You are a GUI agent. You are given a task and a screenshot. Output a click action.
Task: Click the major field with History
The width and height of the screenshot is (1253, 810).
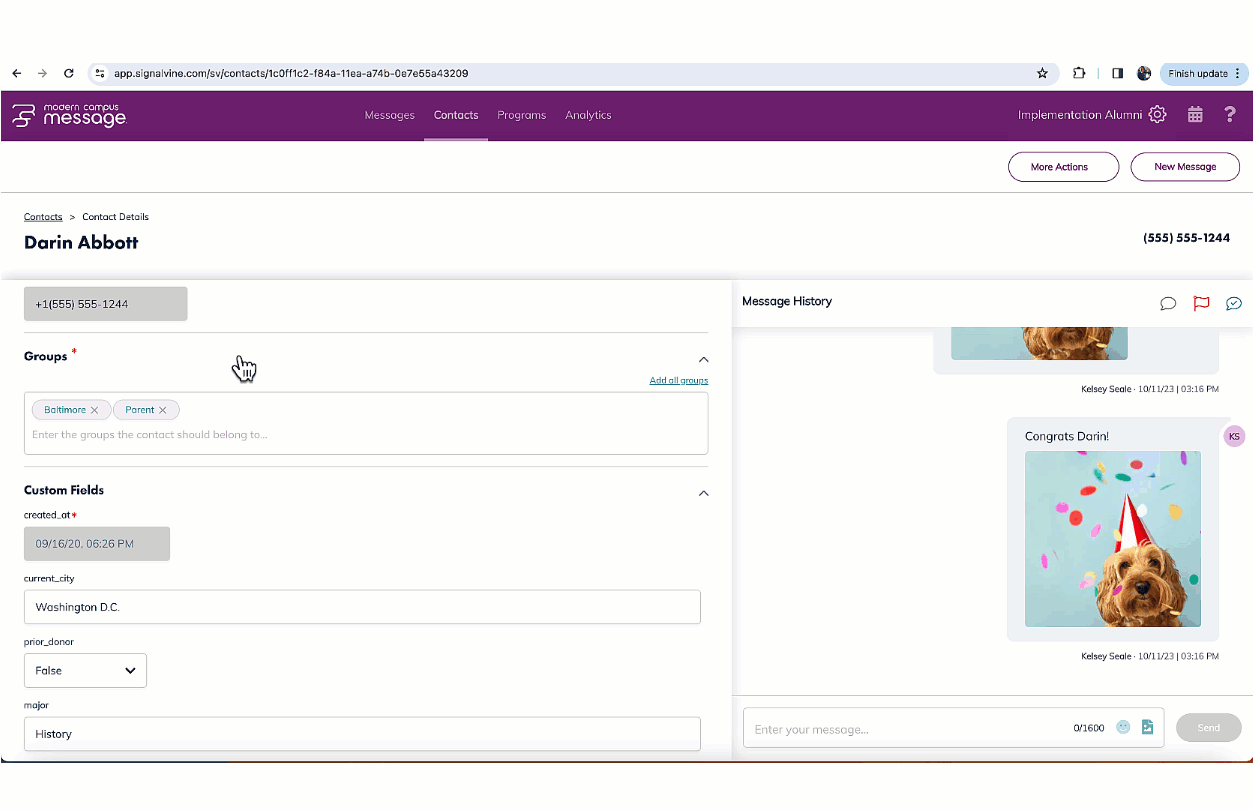(362, 733)
